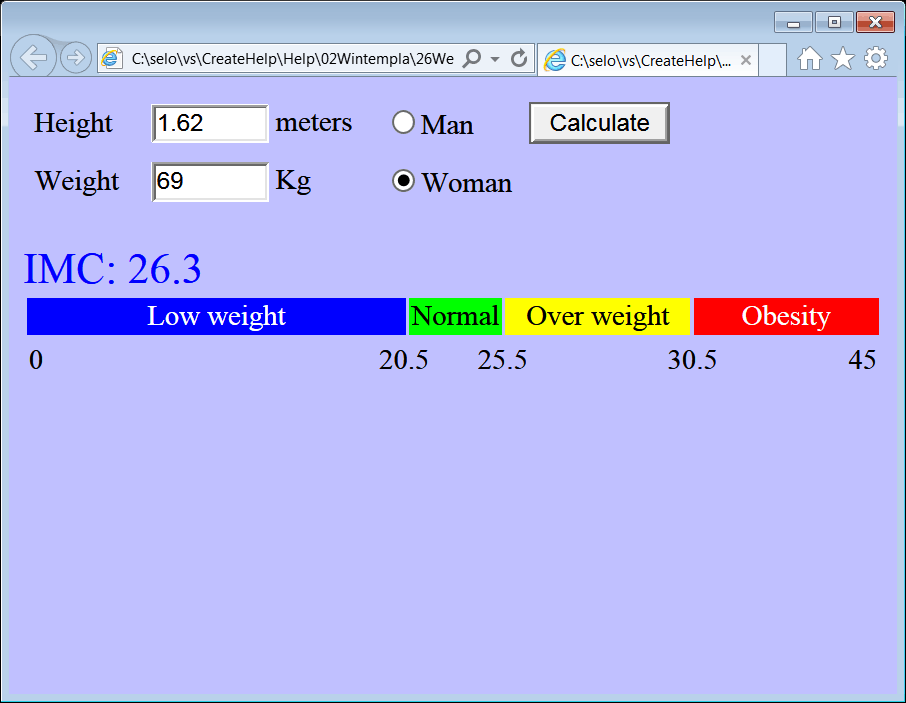
Task: Click the yellow Over weight bar segment
Action: (x=597, y=317)
